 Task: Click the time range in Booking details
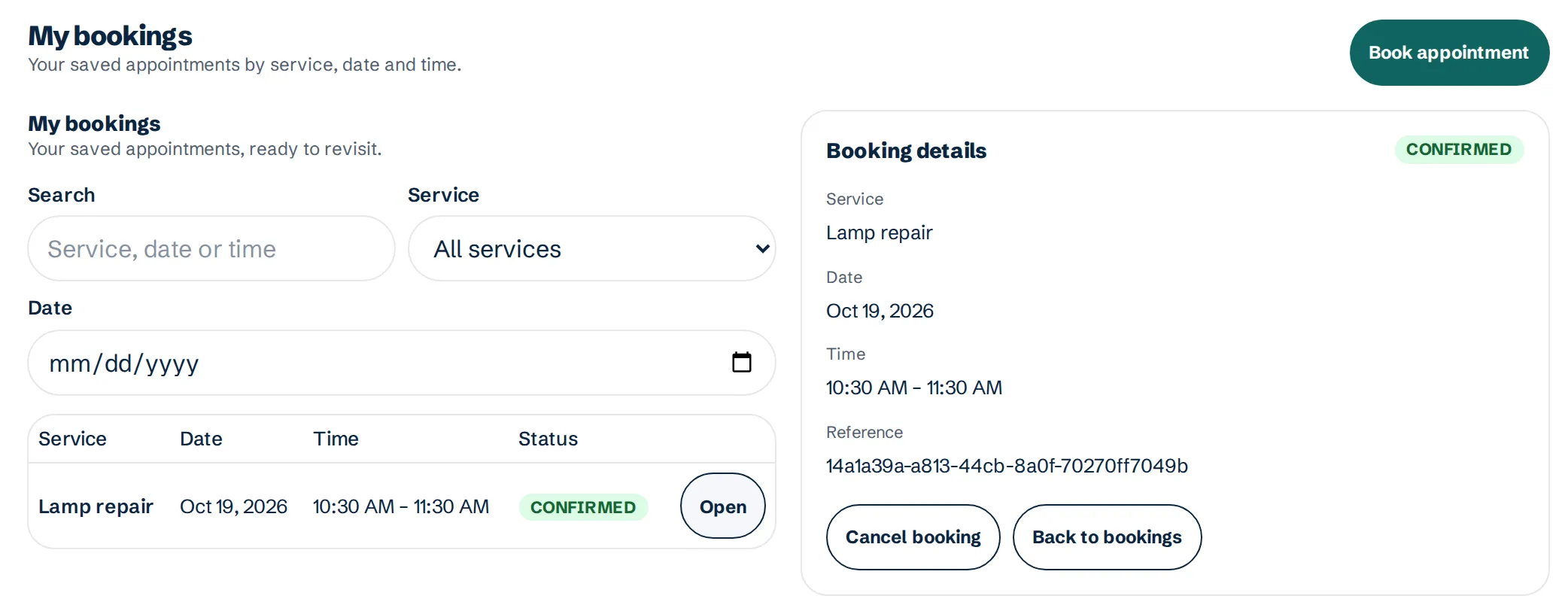(914, 388)
